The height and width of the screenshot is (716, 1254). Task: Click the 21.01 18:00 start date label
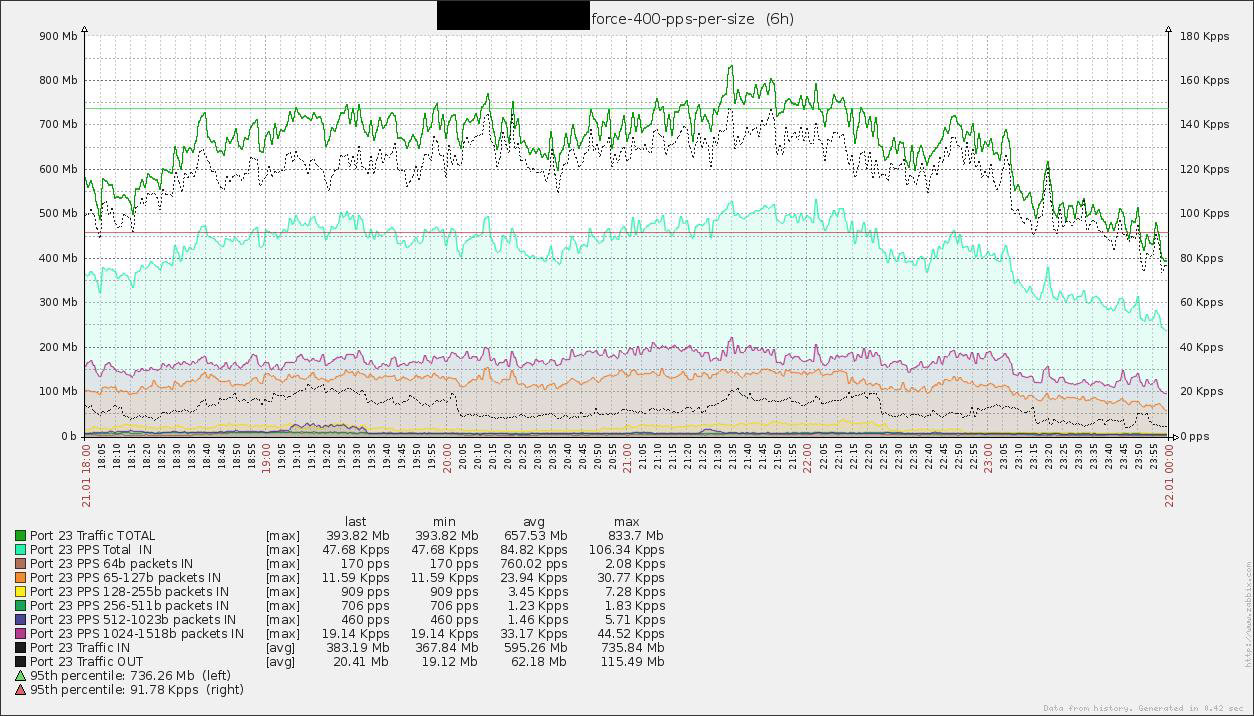(85, 475)
